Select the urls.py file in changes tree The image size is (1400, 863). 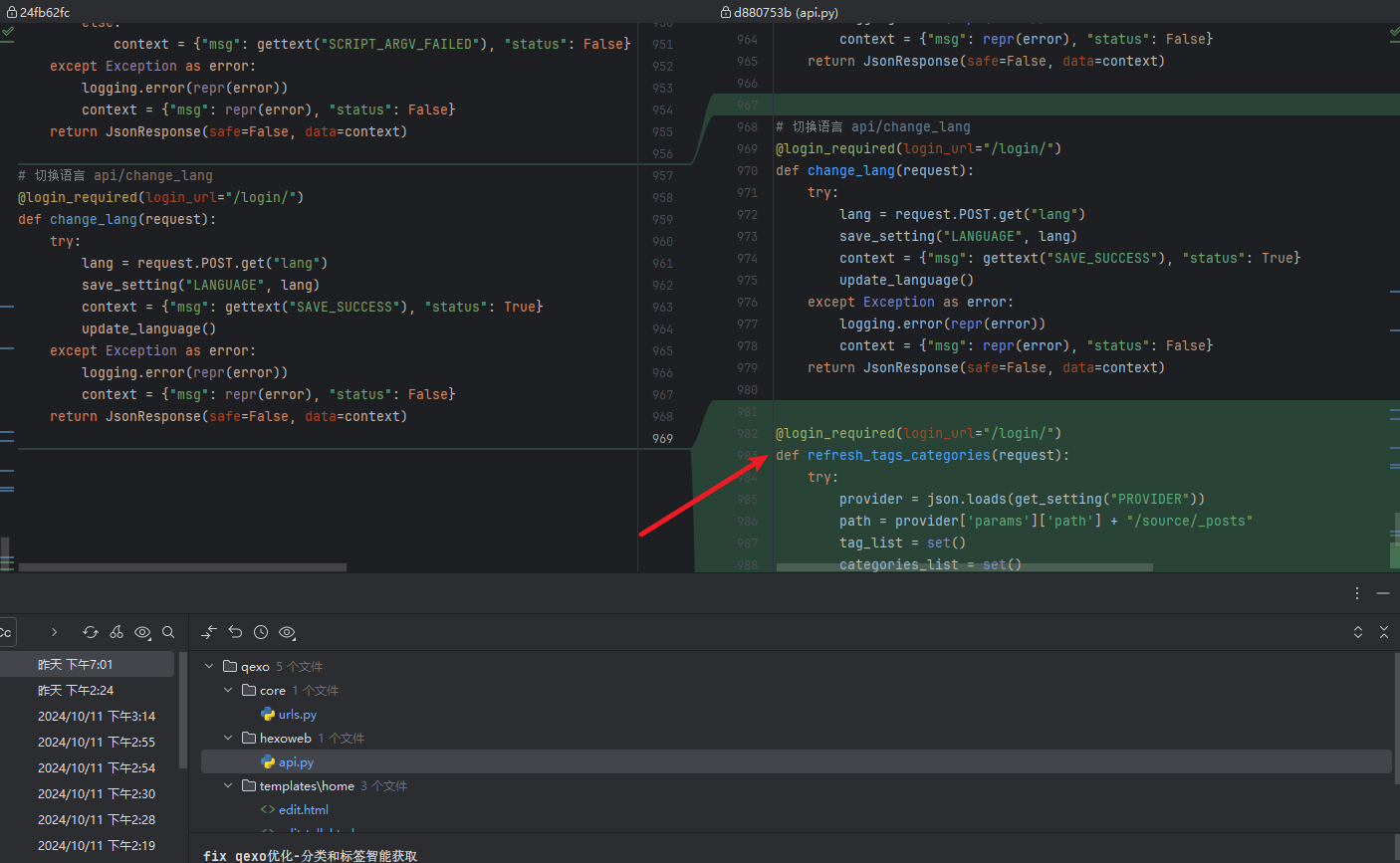click(297, 714)
